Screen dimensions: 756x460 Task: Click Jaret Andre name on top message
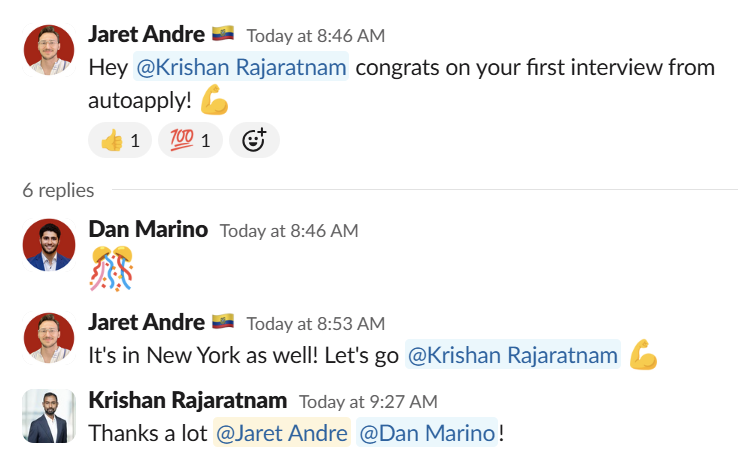pyautogui.click(x=147, y=34)
